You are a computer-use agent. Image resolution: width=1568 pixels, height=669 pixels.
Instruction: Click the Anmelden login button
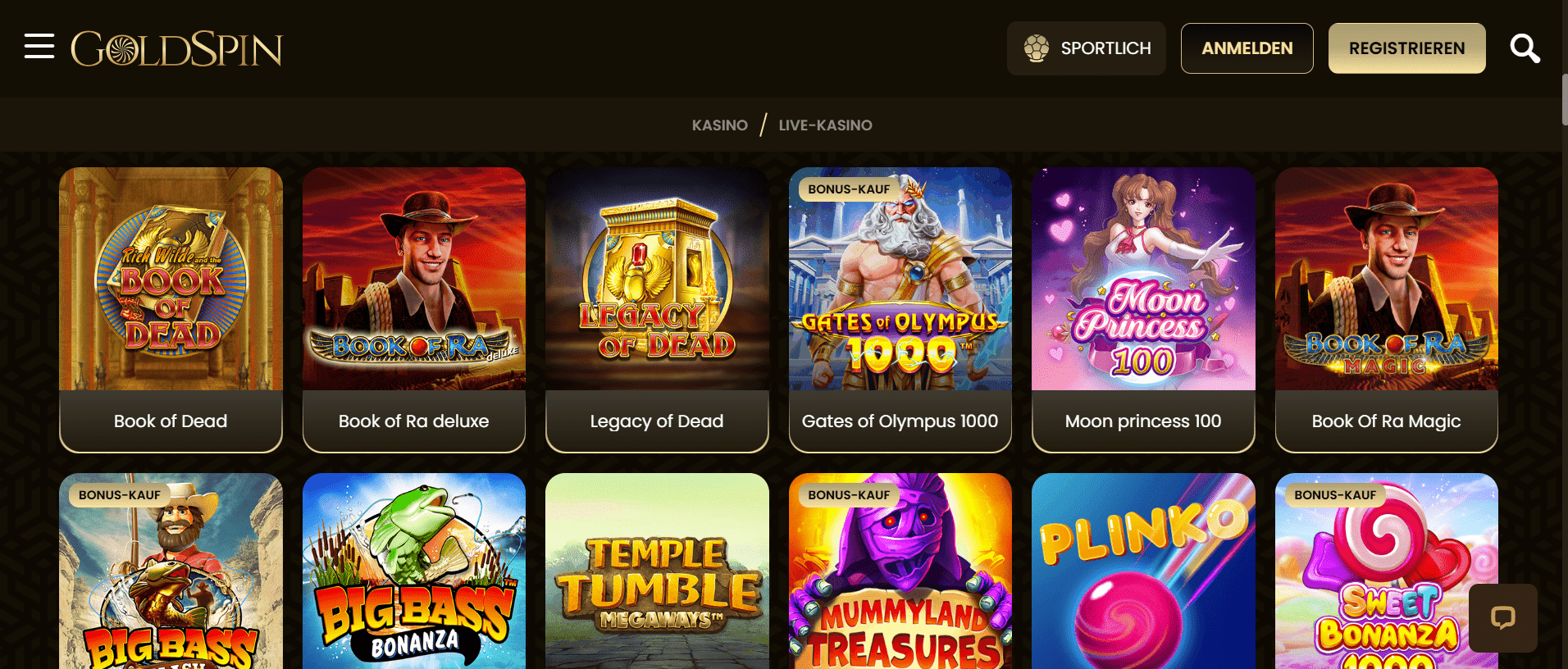[x=1247, y=48]
